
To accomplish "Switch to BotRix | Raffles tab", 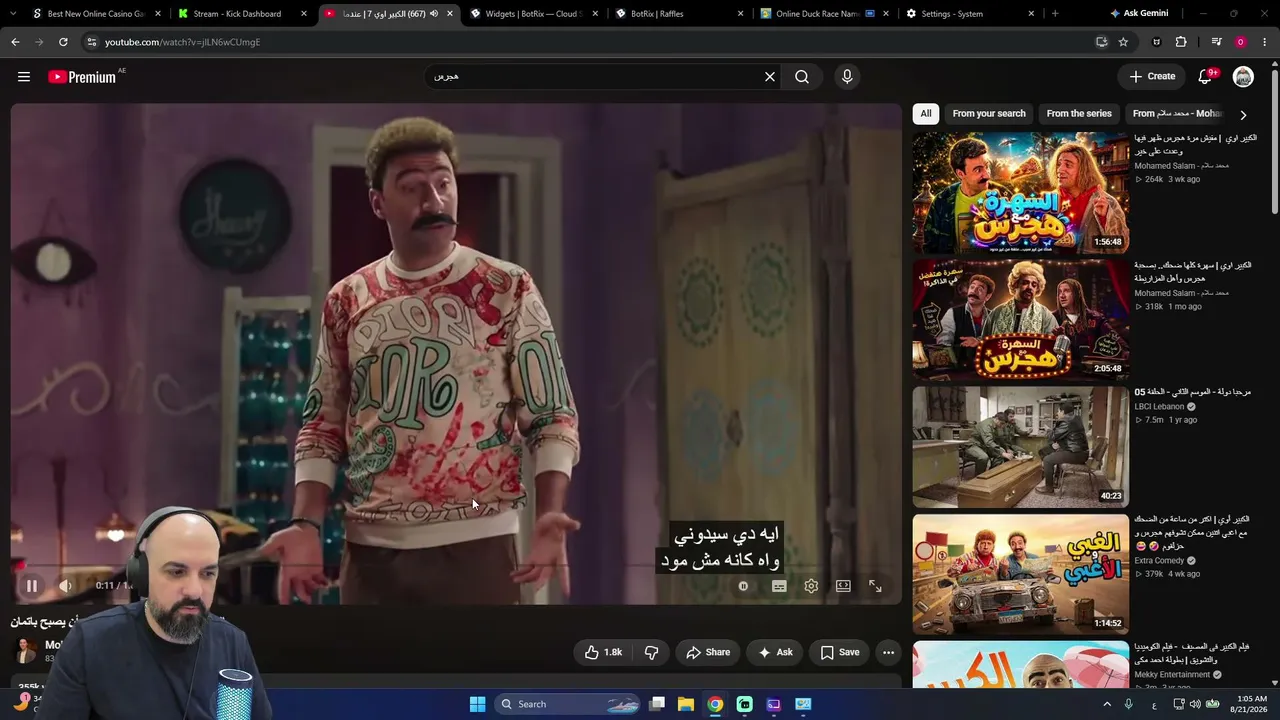I will coord(680,14).
